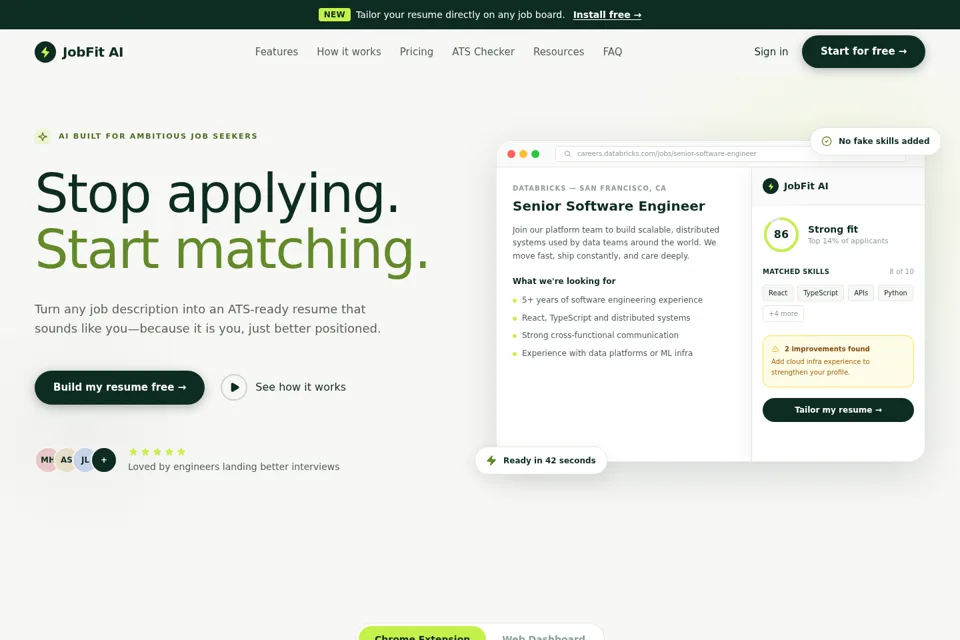The width and height of the screenshot is (960, 640).
Task: Click Build my resume free button
Action: [119, 387]
